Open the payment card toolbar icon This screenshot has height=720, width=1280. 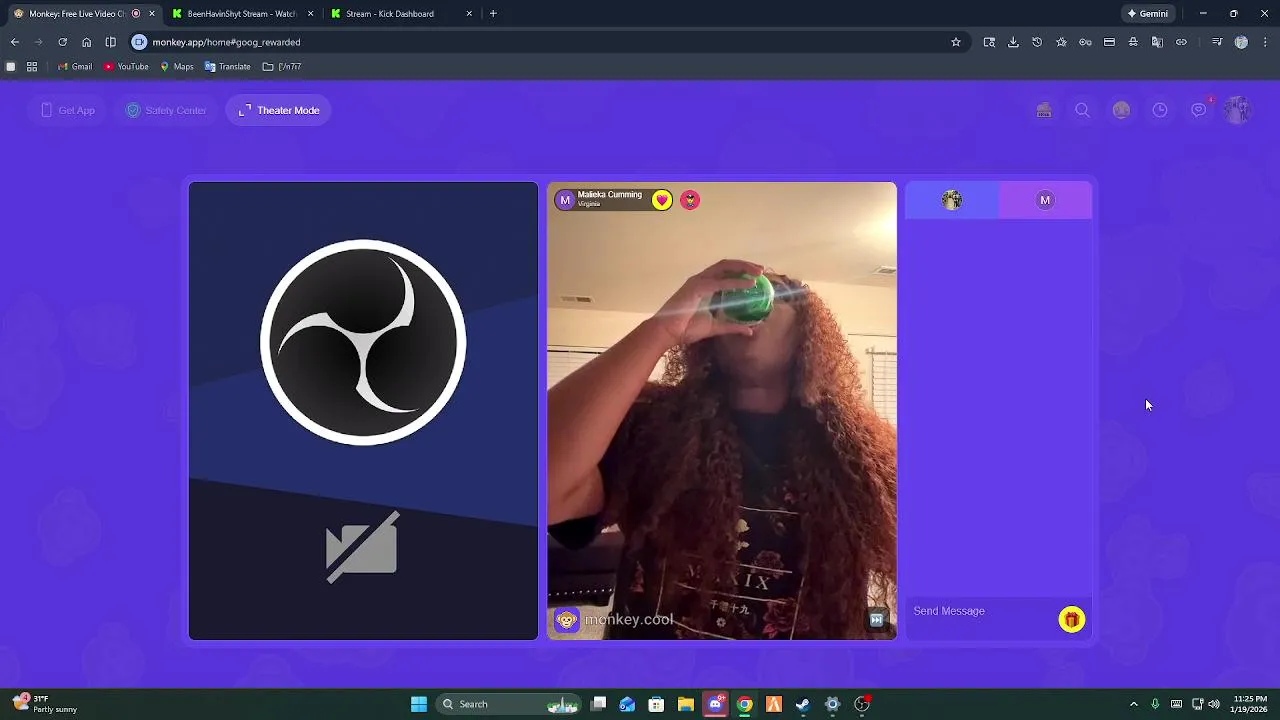1109,42
